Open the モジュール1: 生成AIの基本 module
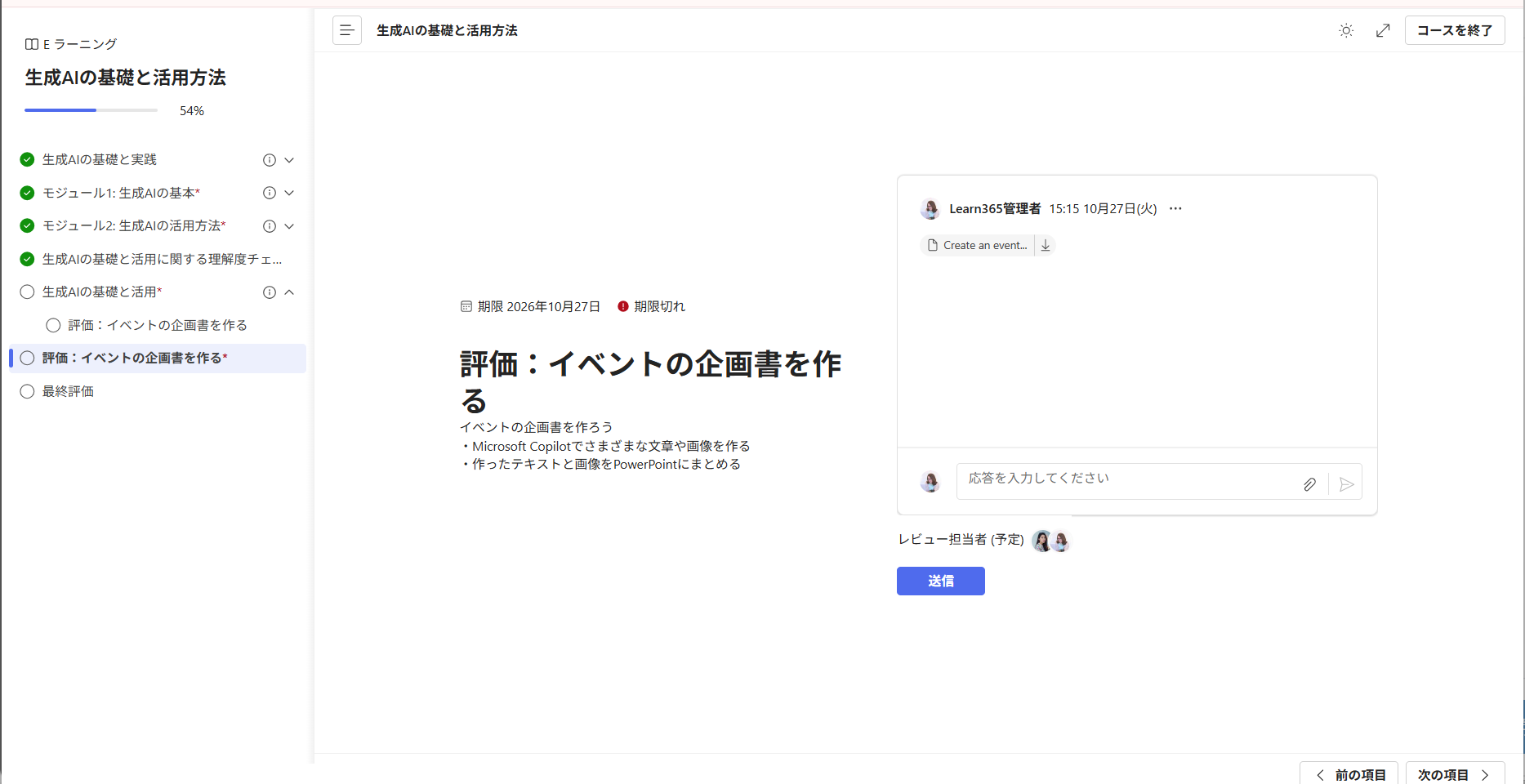1525x784 pixels. 121,193
